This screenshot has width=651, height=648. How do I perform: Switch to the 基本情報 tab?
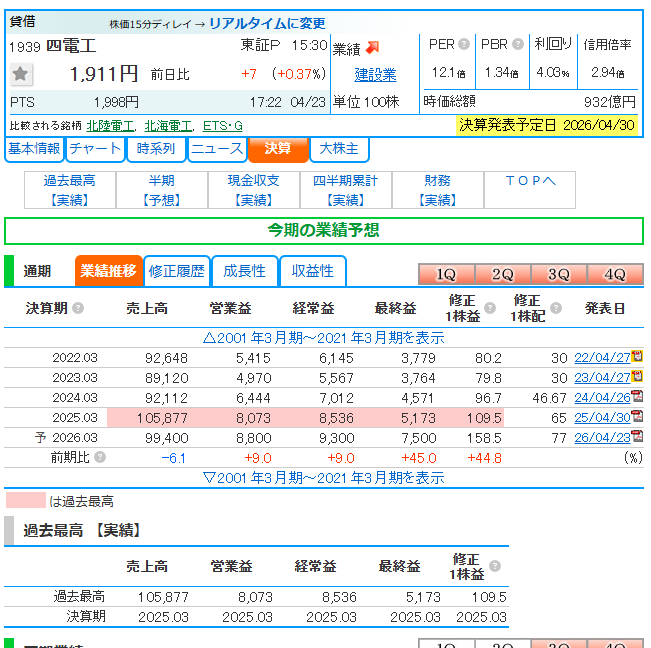point(34,149)
